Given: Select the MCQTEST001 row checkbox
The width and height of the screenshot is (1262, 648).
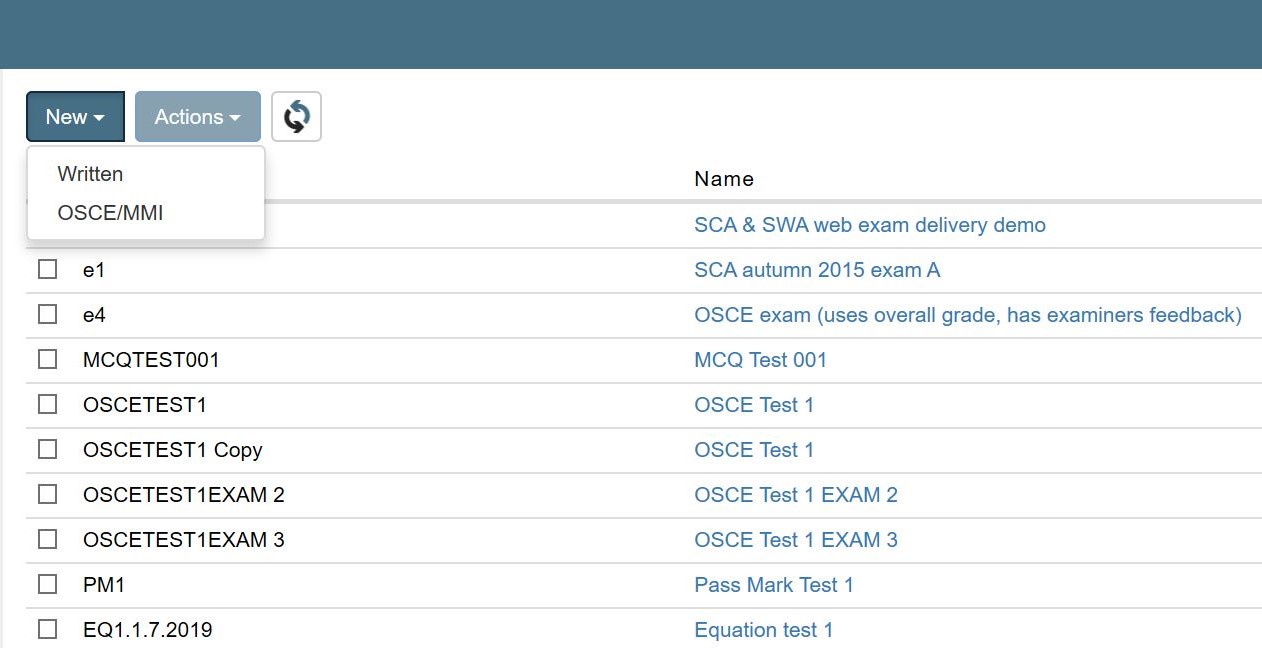Looking at the screenshot, I should [x=47, y=360].
